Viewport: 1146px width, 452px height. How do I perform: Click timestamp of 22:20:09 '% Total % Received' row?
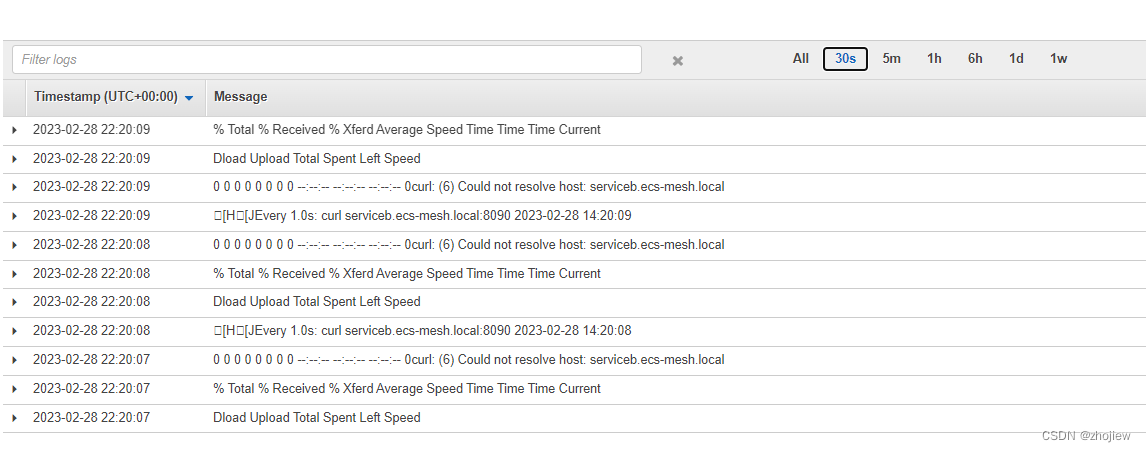point(91,129)
